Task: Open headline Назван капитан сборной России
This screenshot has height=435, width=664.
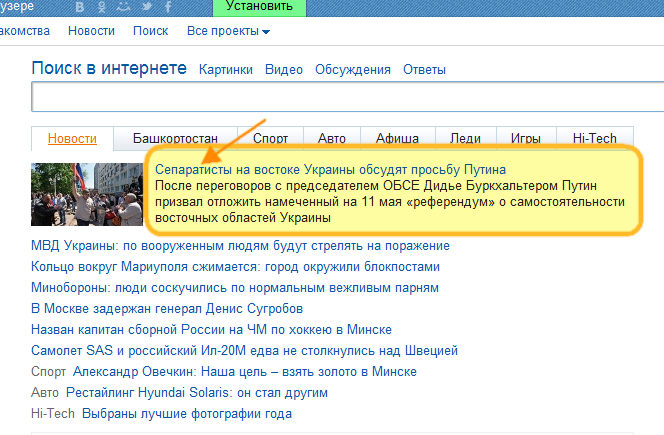Action: (x=211, y=330)
